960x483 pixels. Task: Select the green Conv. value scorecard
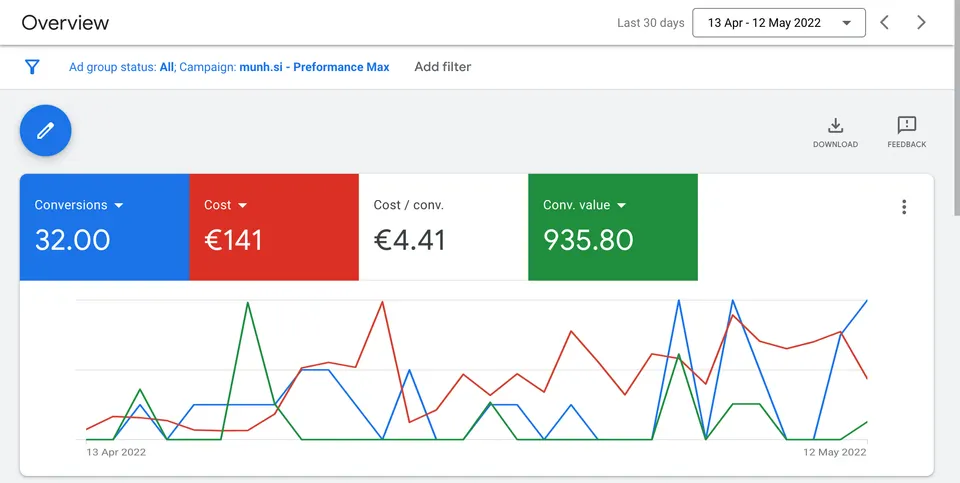613,227
